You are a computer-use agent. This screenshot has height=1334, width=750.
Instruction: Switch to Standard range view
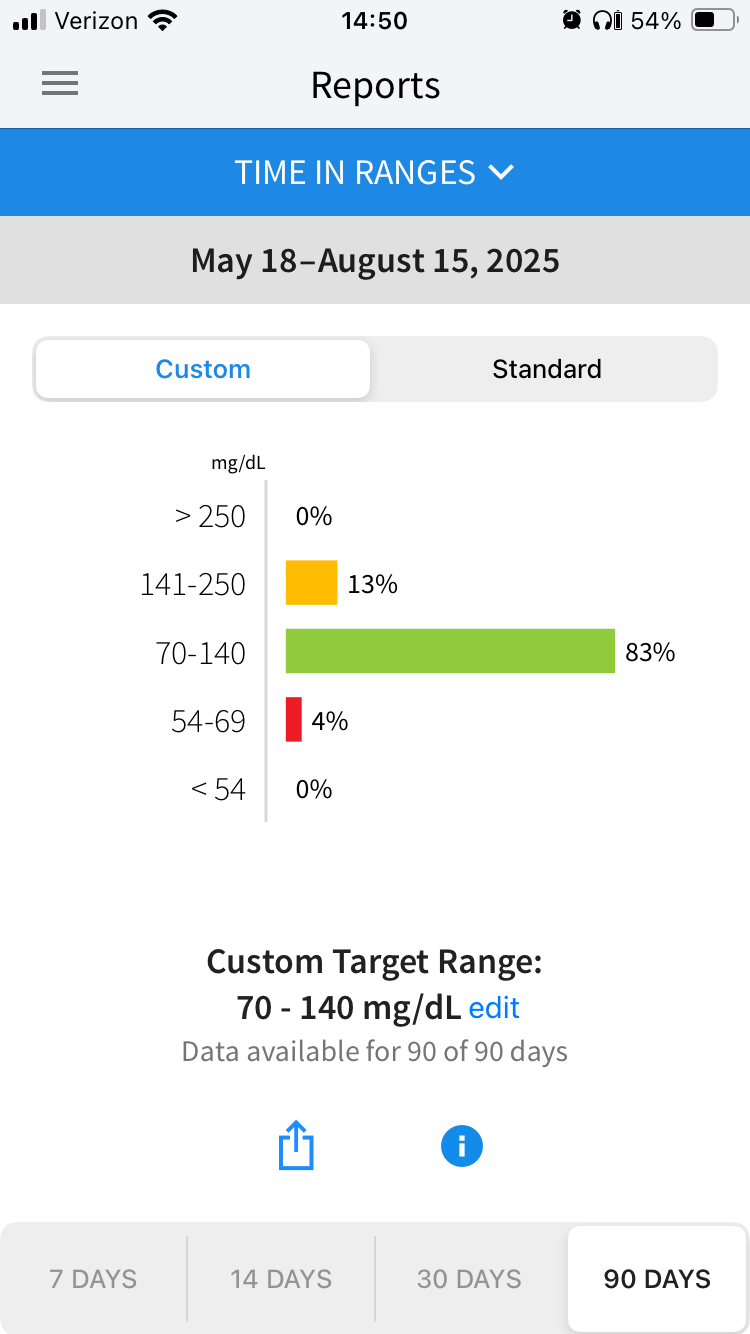tap(546, 369)
